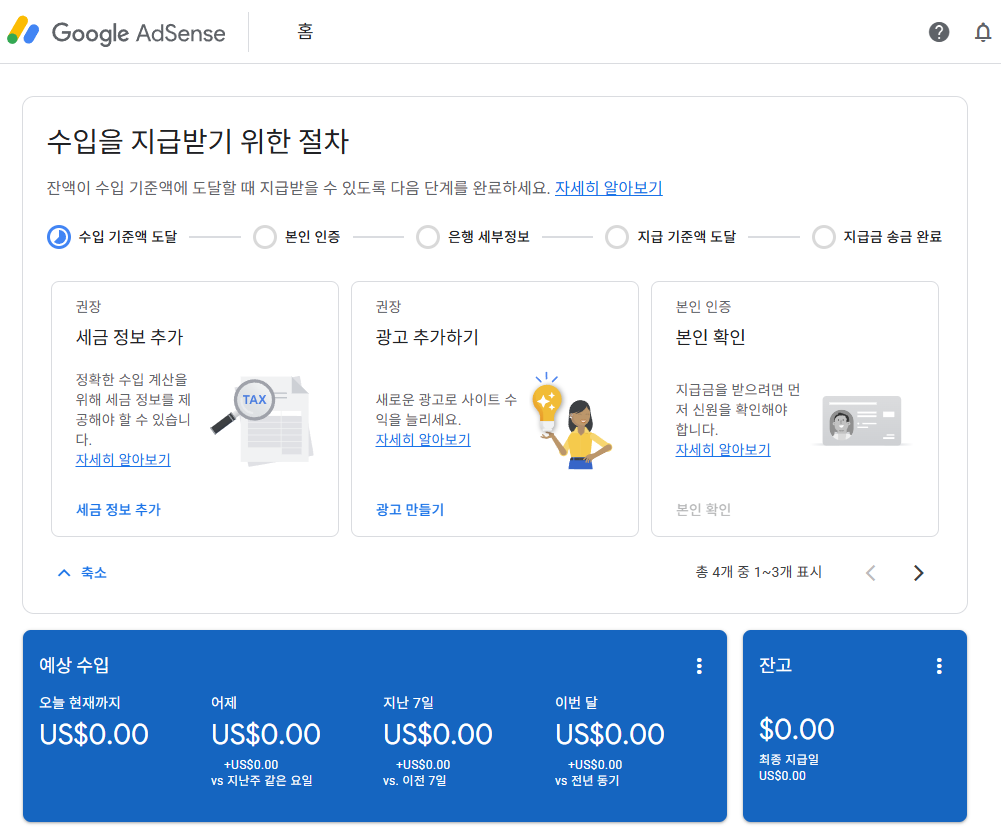This screenshot has height=835, width=1001.
Task: Click the 광고 추가하기 card title
Action: (427, 336)
